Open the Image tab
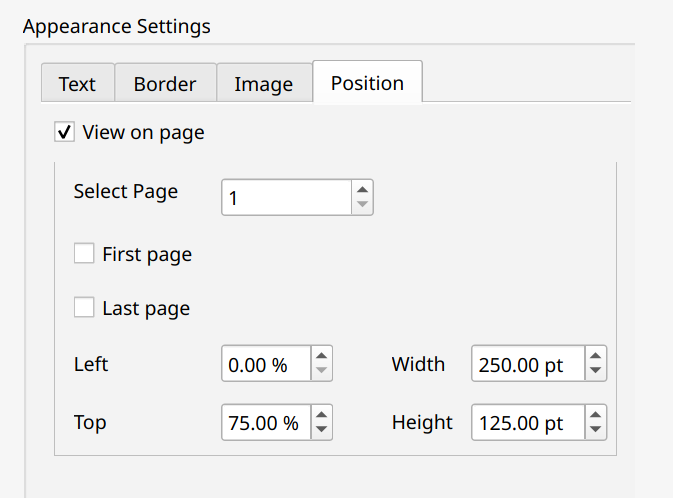 (264, 83)
